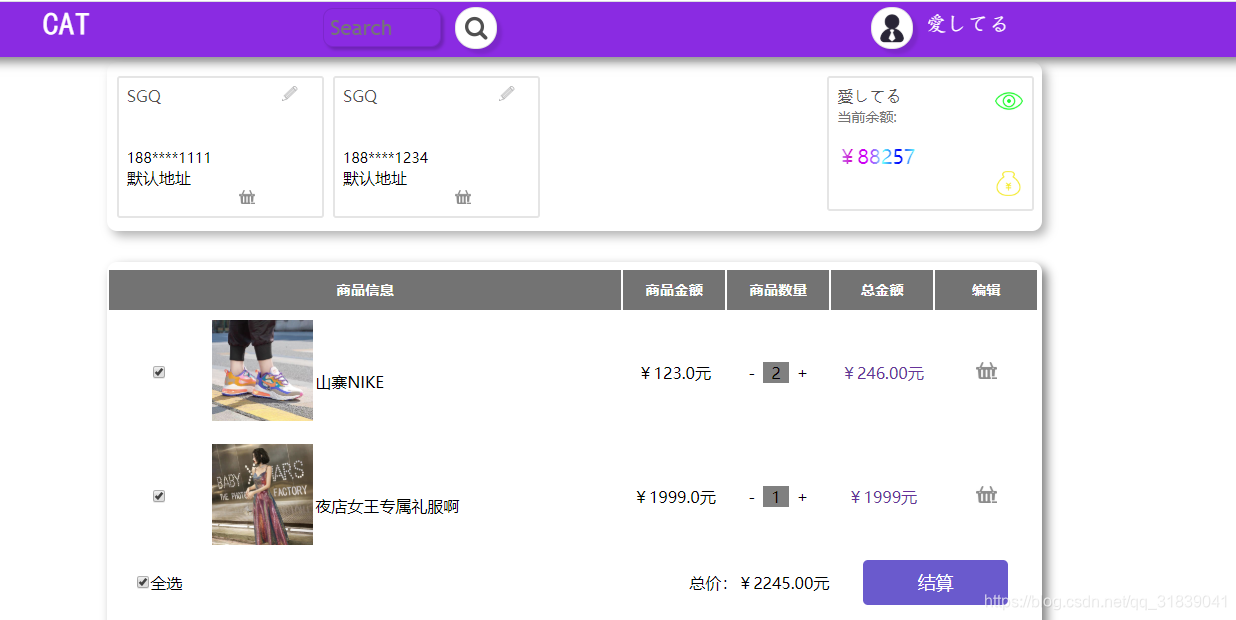Viewport: 1236px width, 620px height.
Task: Open the 山寨NIKE sneaker thumbnail
Action: pos(262,370)
